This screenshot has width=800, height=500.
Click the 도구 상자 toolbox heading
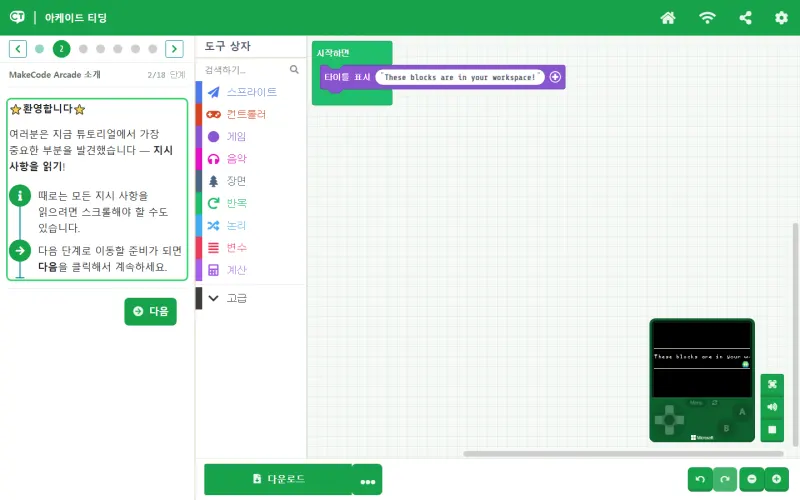tap(228, 46)
